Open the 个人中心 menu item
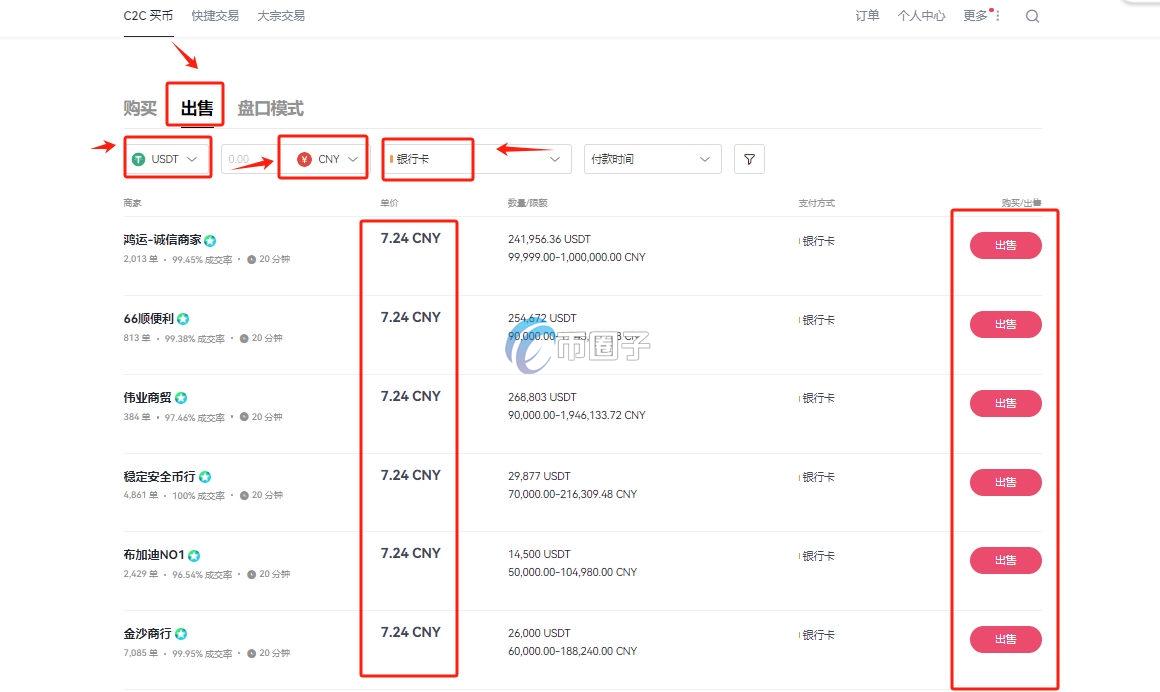The width and height of the screenshot is (1160, 692). (921, 15)
